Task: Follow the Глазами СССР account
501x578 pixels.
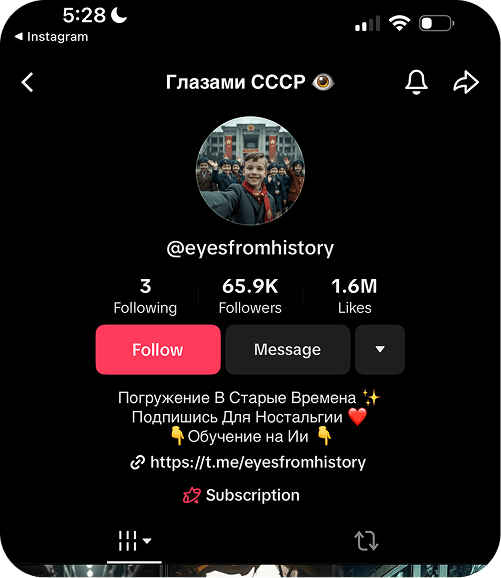Action: tap(158, 349)
